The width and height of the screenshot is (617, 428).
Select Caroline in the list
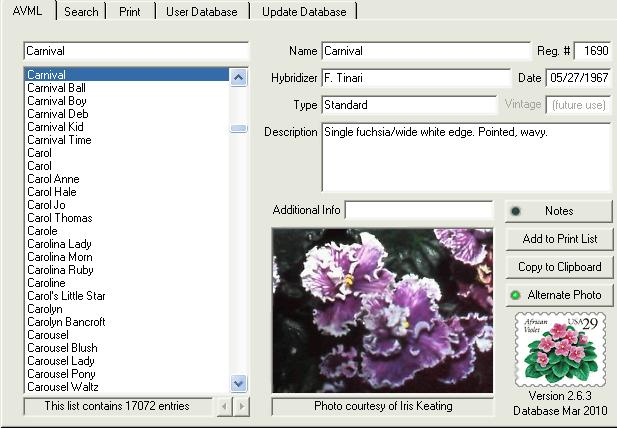coord(127,282)
